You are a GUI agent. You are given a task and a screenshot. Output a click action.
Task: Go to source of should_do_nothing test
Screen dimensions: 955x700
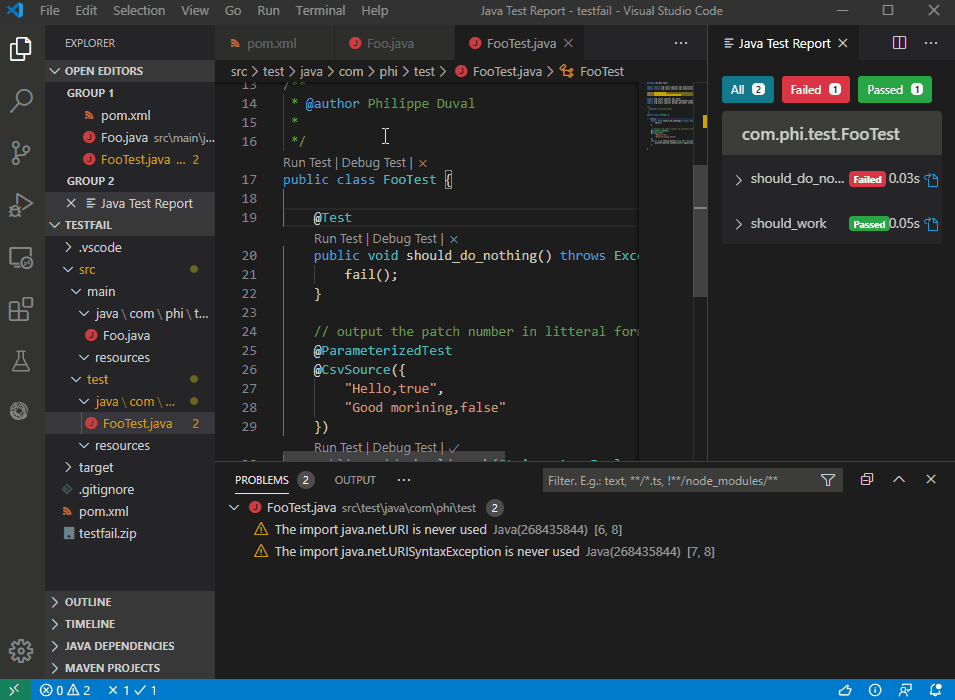coord(931,180)
